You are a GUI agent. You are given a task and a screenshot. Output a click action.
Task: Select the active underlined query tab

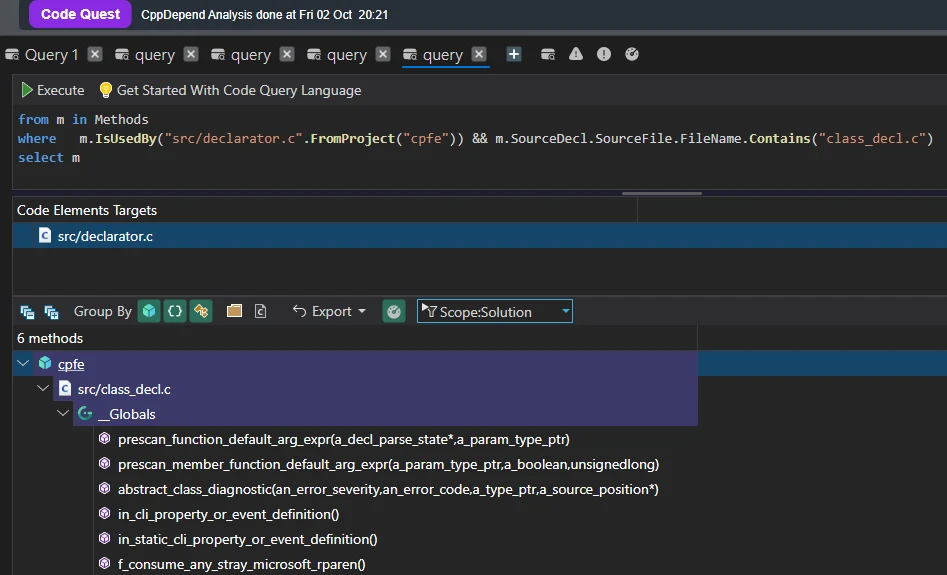[433, 55]
